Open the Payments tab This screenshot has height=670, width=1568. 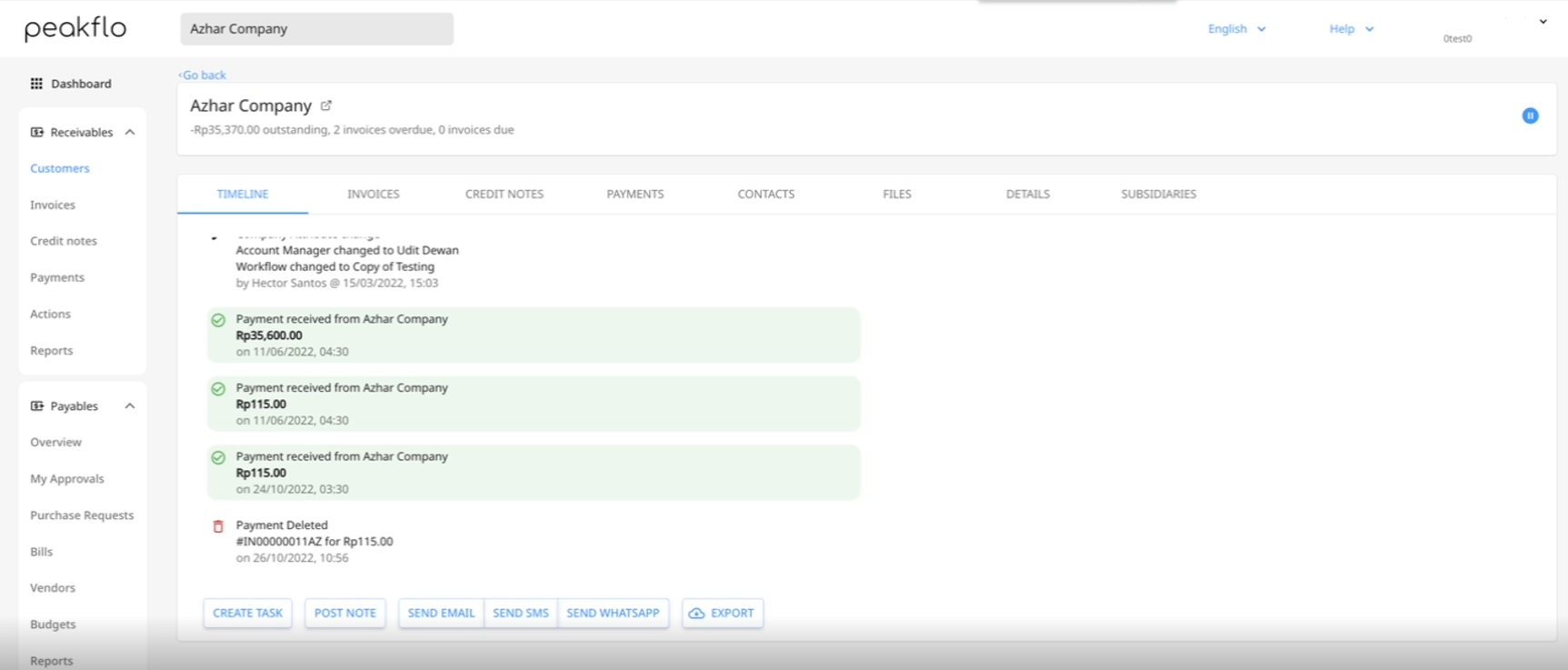click(635, 194)
